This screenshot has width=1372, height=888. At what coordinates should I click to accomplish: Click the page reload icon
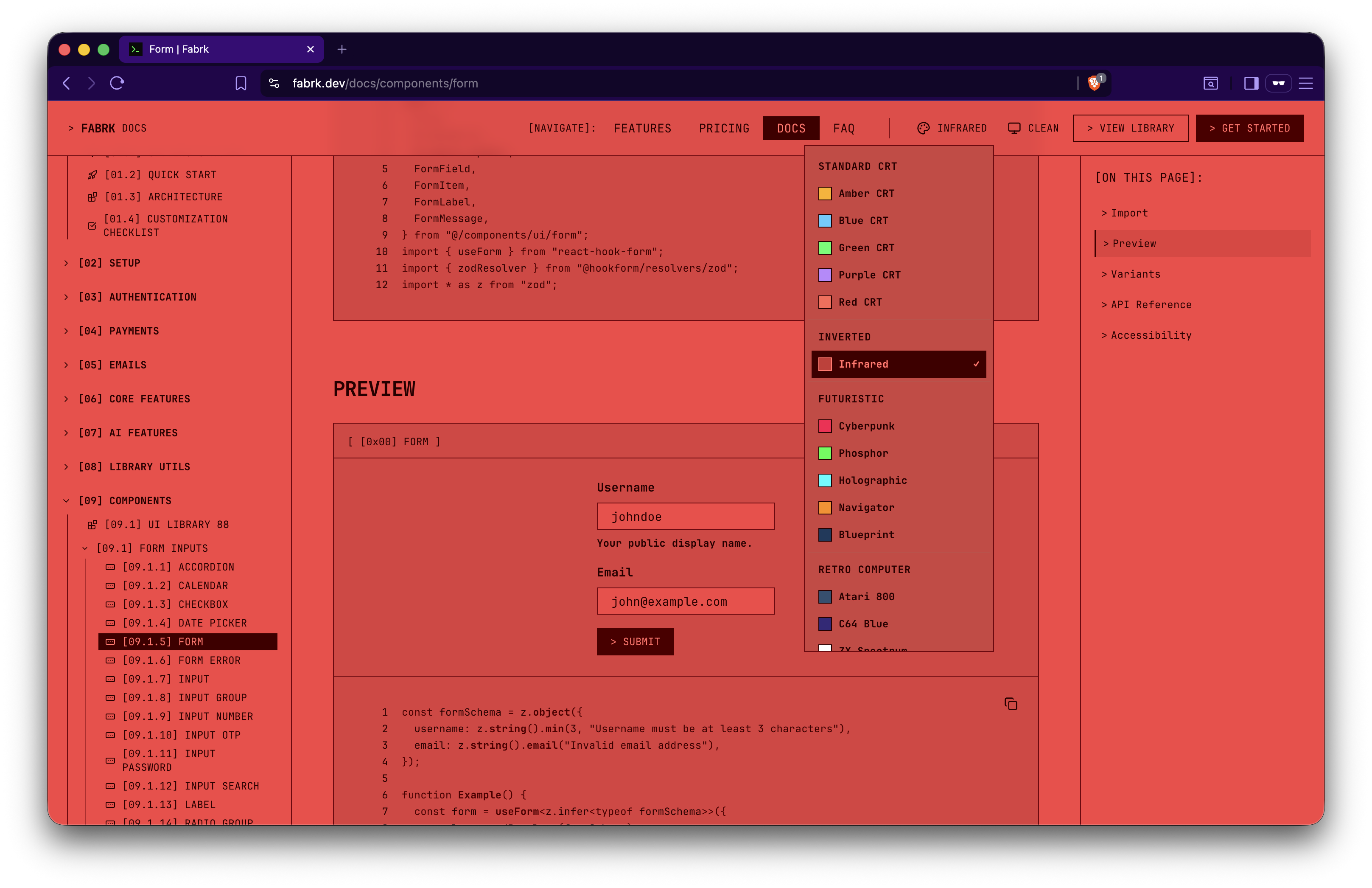[117, 83]
